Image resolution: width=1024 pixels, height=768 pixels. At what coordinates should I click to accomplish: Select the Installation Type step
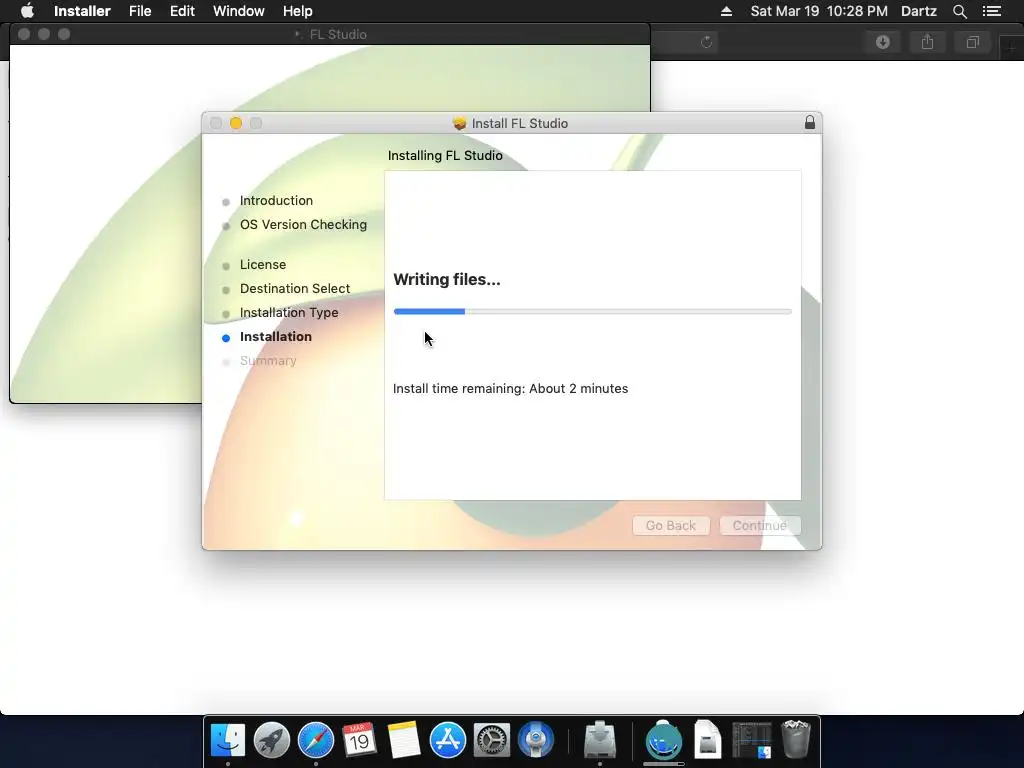[x=289, y=313]
